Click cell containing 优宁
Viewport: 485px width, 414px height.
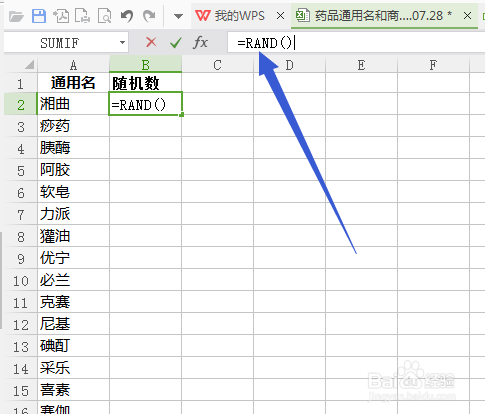click(x=73, y=258)
